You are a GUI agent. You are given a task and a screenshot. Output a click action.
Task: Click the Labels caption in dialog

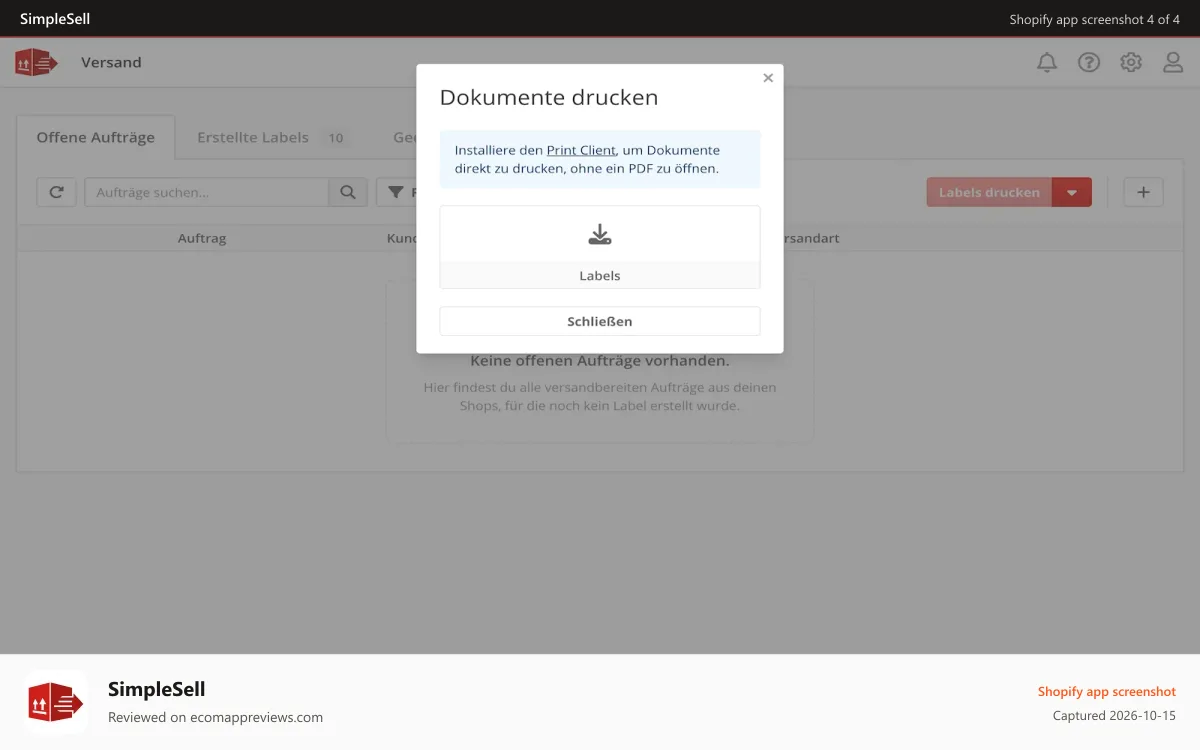[600, 276]
